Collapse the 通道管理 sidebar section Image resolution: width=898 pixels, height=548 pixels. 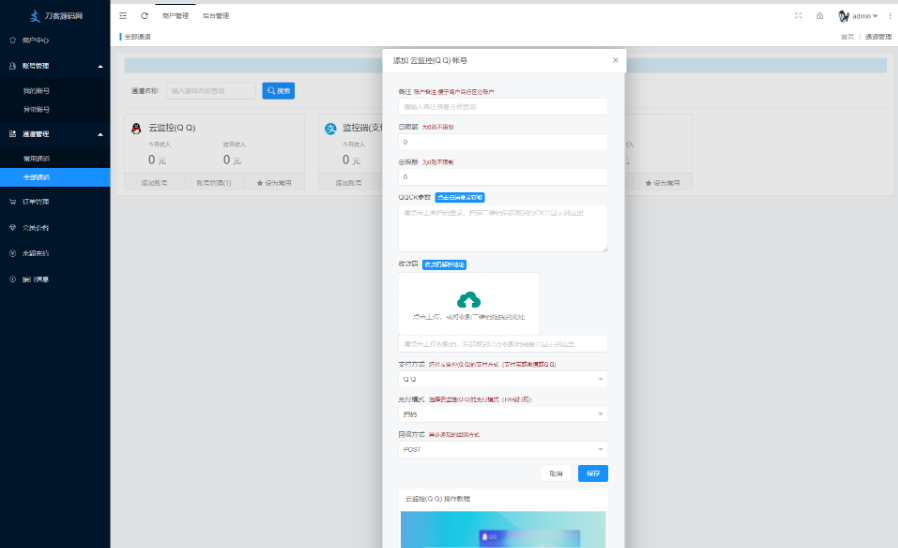(x=55, y=134)
